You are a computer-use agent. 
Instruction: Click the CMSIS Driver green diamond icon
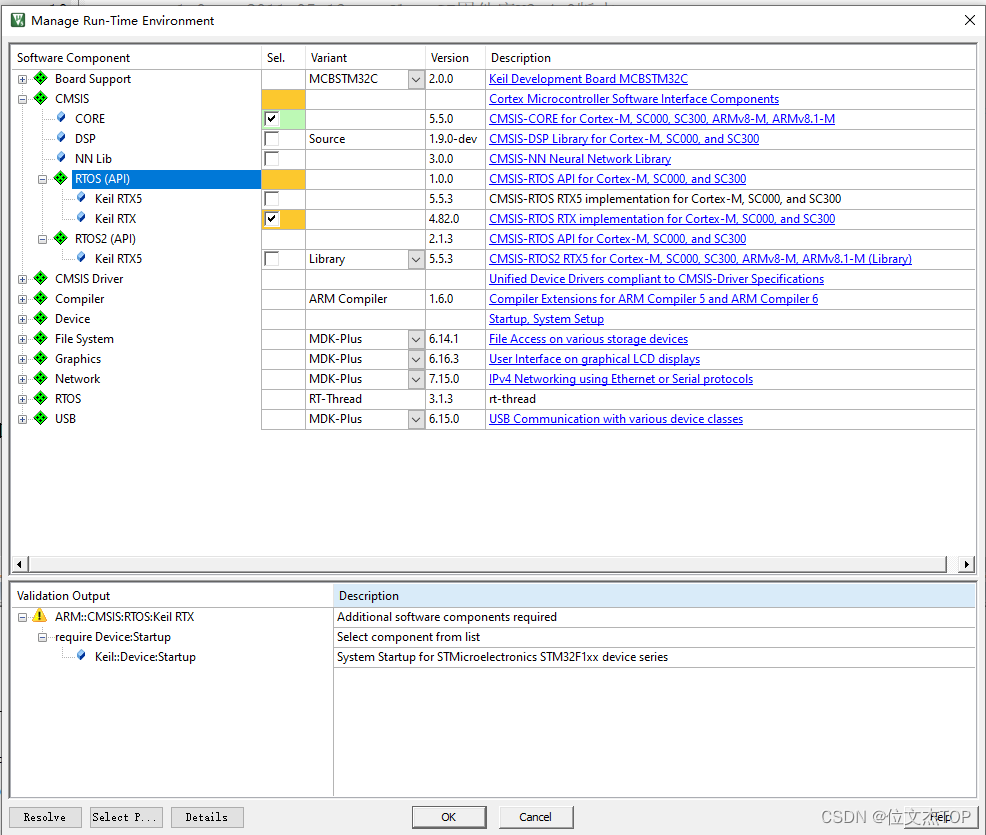tap(41, 279)
